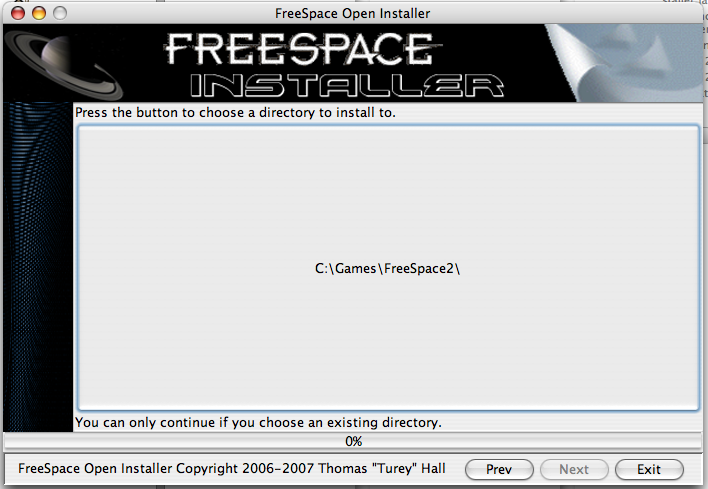708x489 pixels.
Task: Click the gray zoom window button
Action: 60,13
